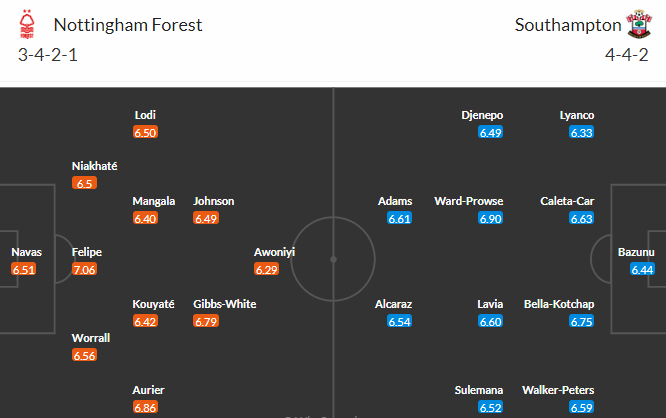Click Lyanco's 6.33 rating badge

(581, 132)
